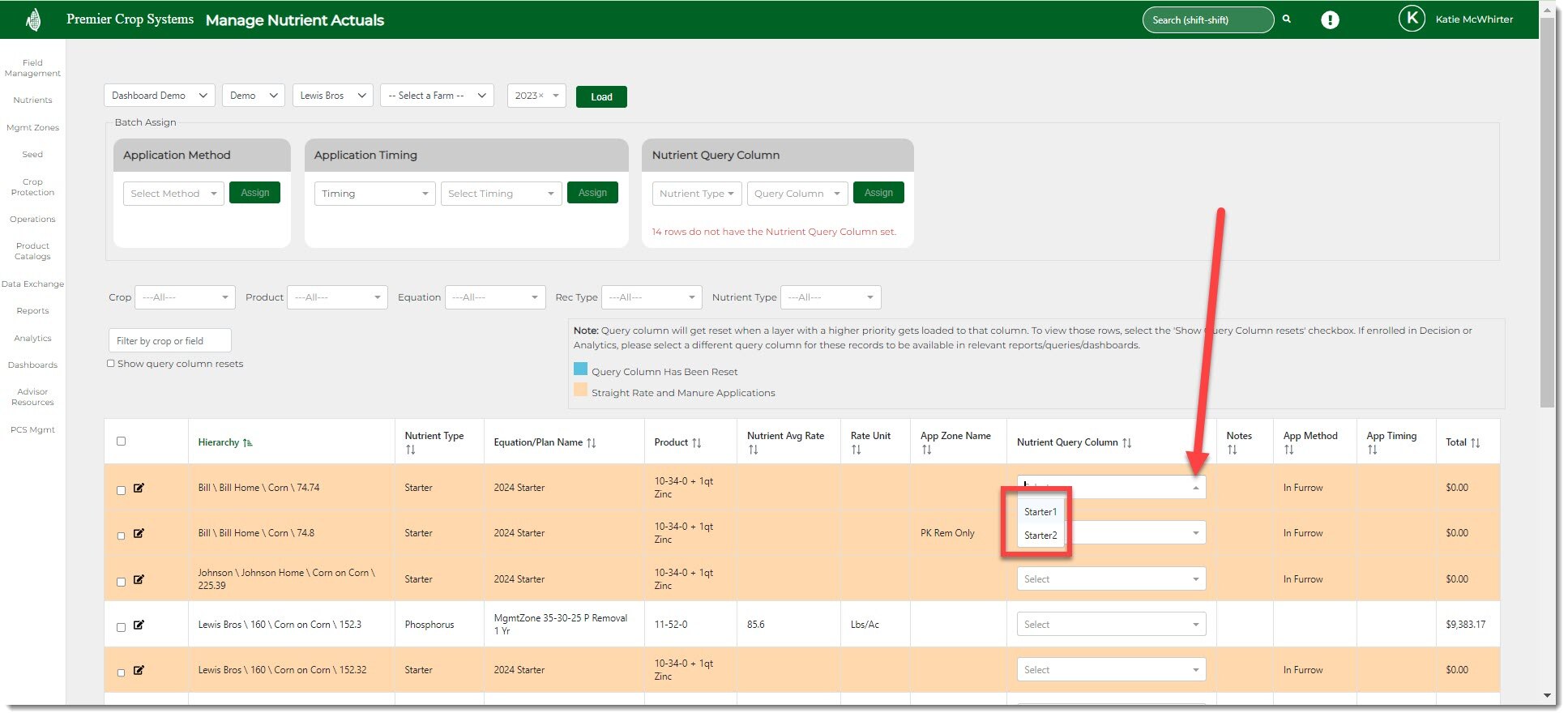1568x717 pixels.
Task: Sort the Total column
Action: (x=1475, y=442)
